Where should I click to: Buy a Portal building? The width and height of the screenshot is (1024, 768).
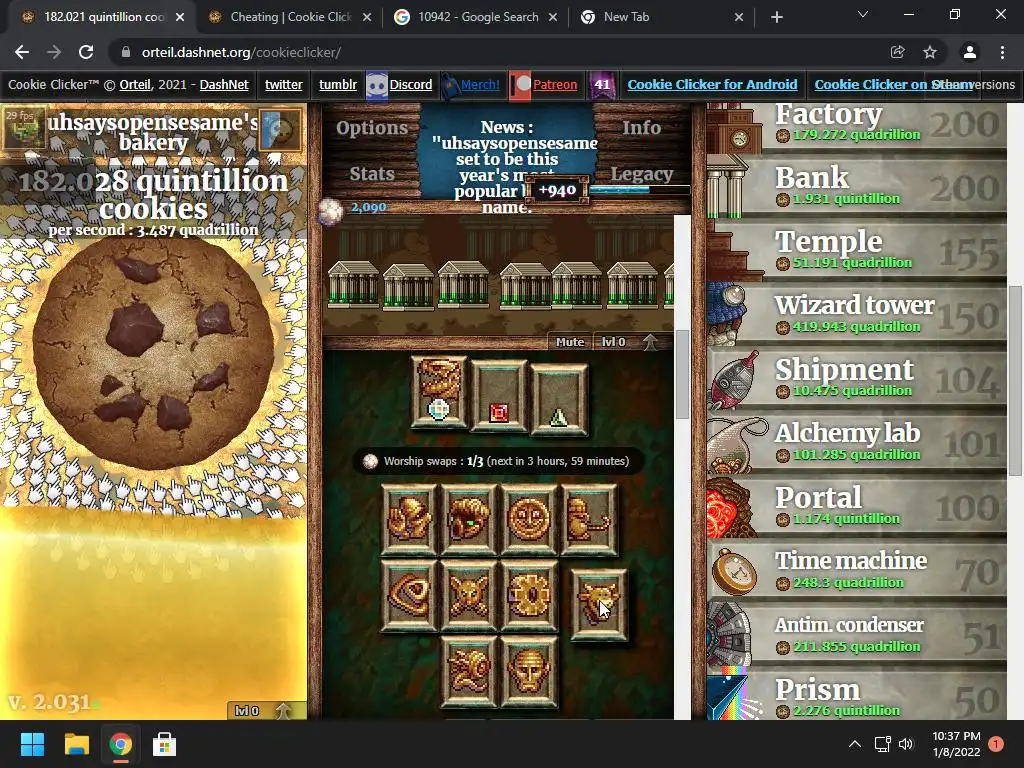857,506
